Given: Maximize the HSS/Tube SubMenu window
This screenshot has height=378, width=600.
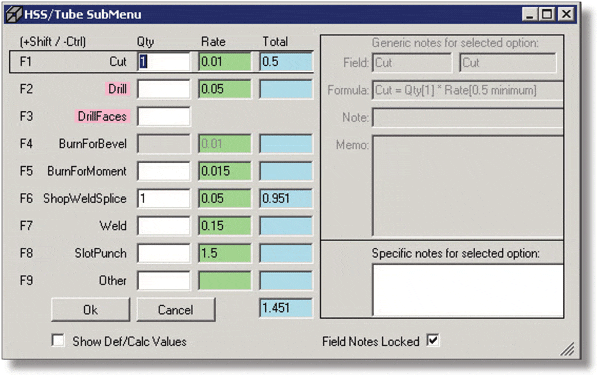Looking at the screenshot, I should coord(547,14).
